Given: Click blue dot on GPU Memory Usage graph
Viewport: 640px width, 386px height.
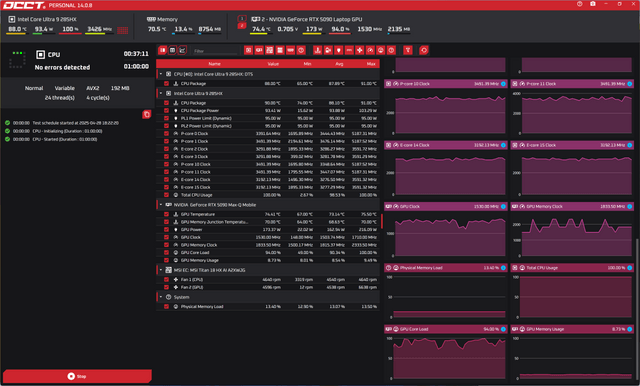Looking at the screenshot, I should point(629,329).
